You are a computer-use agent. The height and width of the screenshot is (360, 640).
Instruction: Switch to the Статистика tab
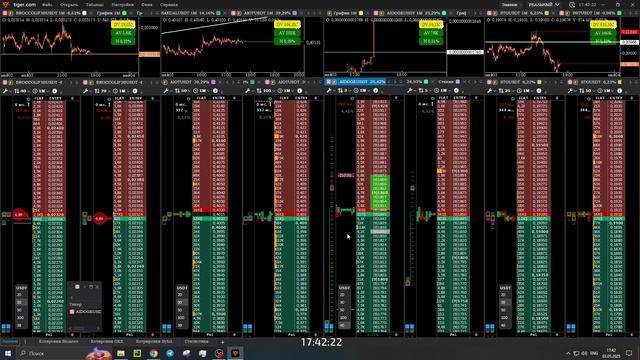coord(196,341)
